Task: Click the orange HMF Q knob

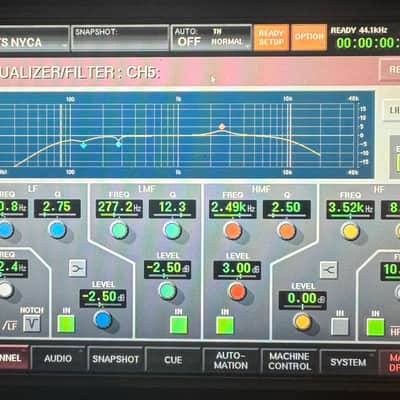Action: (286, 231)
